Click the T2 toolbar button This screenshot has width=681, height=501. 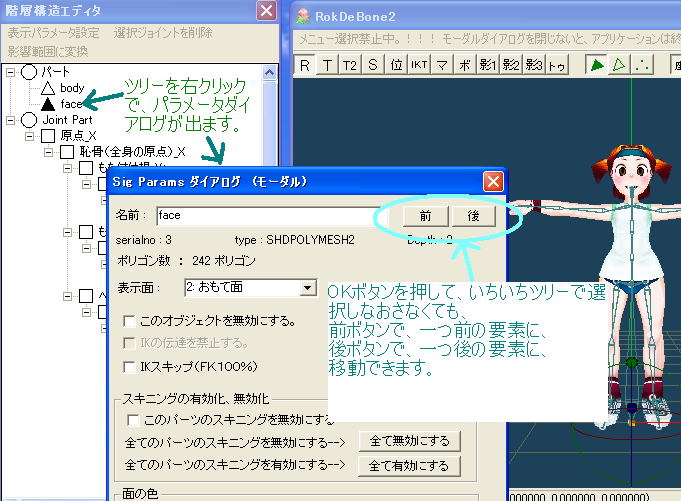[349, 66]
